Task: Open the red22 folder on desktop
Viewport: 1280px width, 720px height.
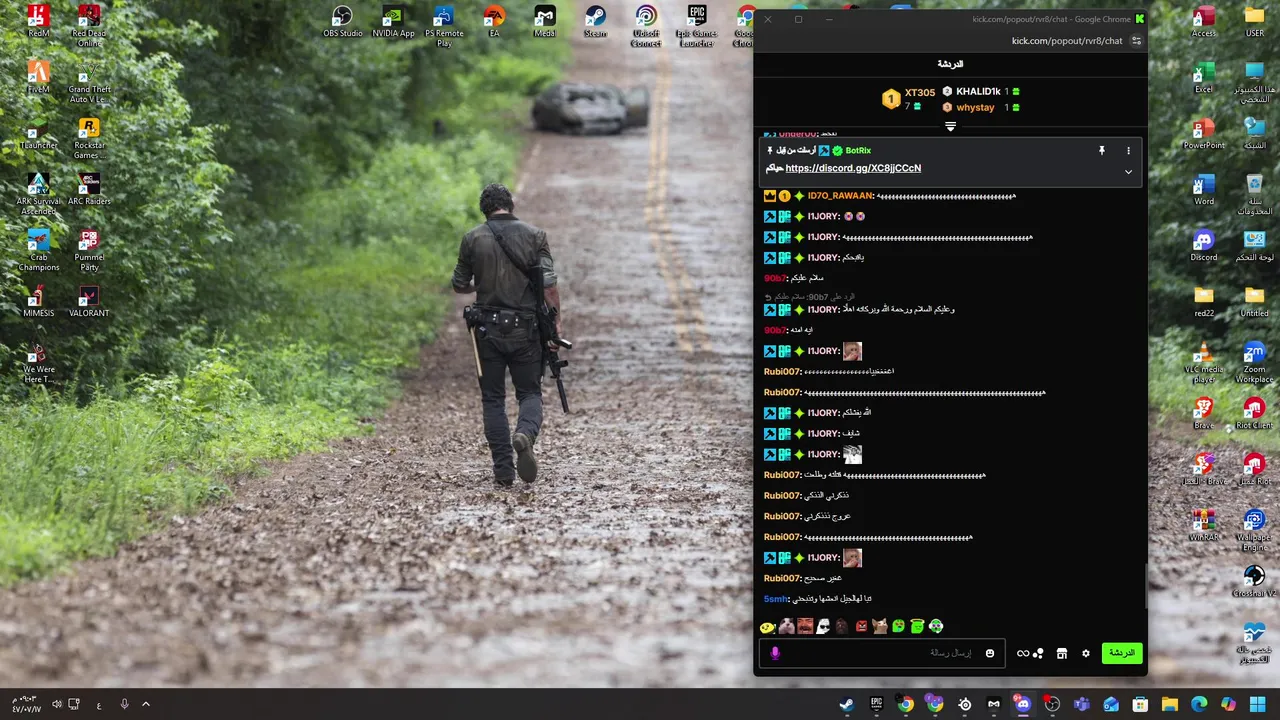Action: (x=1204, y=301)
